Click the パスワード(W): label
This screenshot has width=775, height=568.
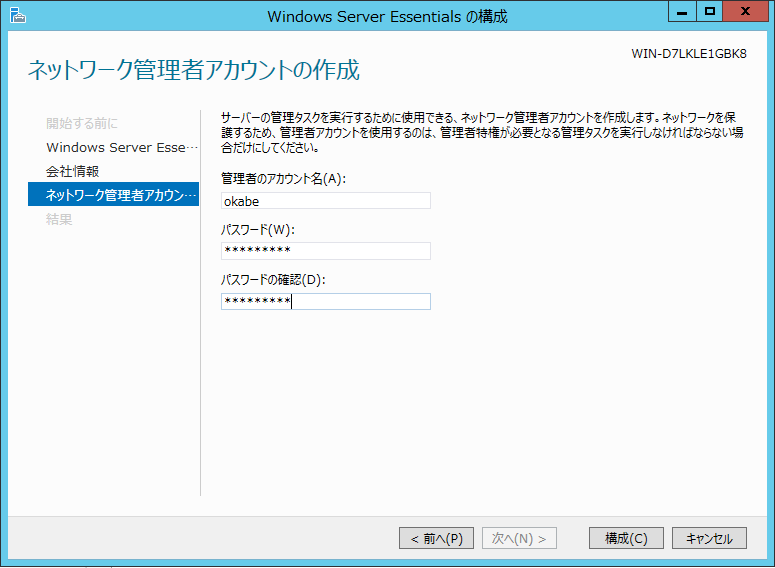pyautogui.click(x=258, y=229)
